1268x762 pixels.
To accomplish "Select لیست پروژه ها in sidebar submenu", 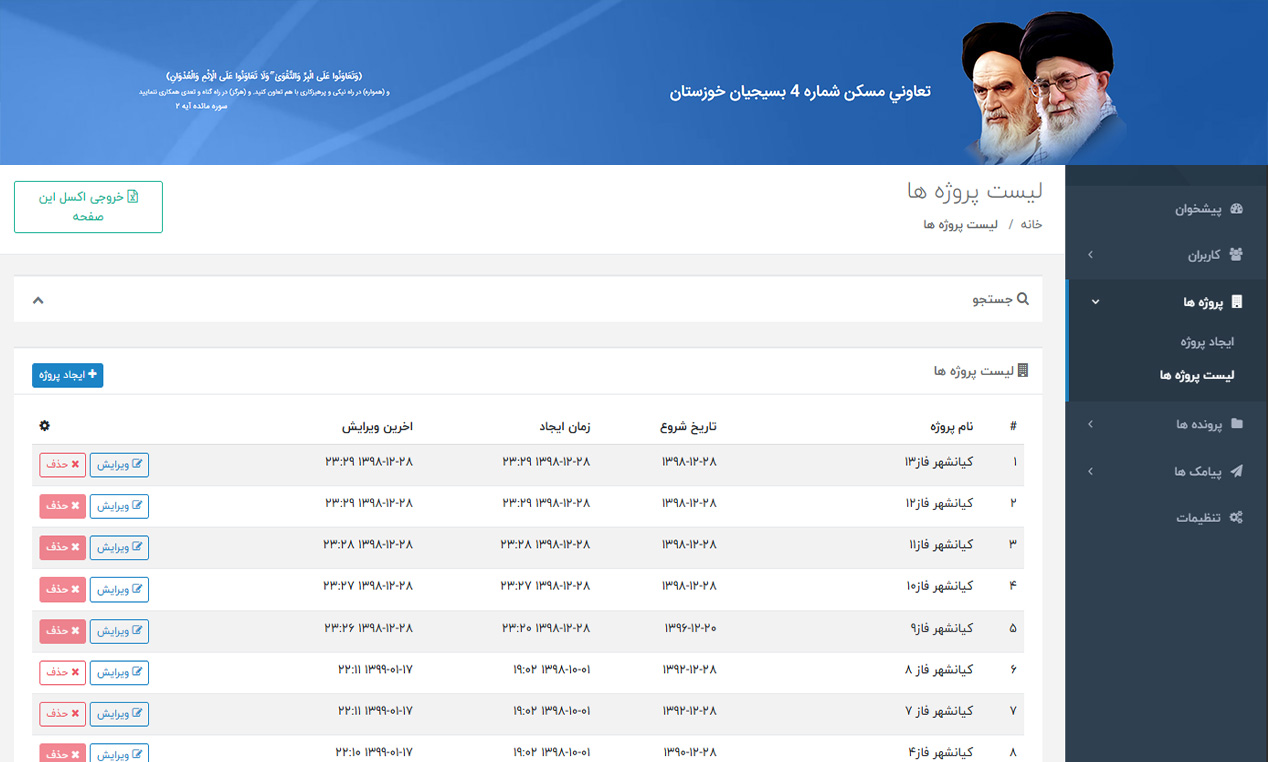I will [x=1197, y=375].
